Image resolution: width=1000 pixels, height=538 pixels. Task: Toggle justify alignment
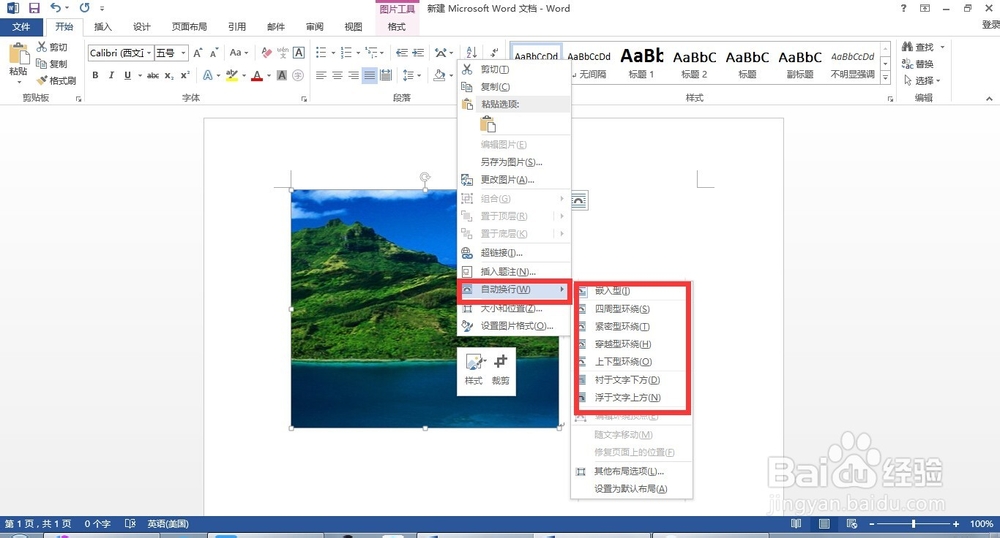pyautogui.click(x=369, y=75)
